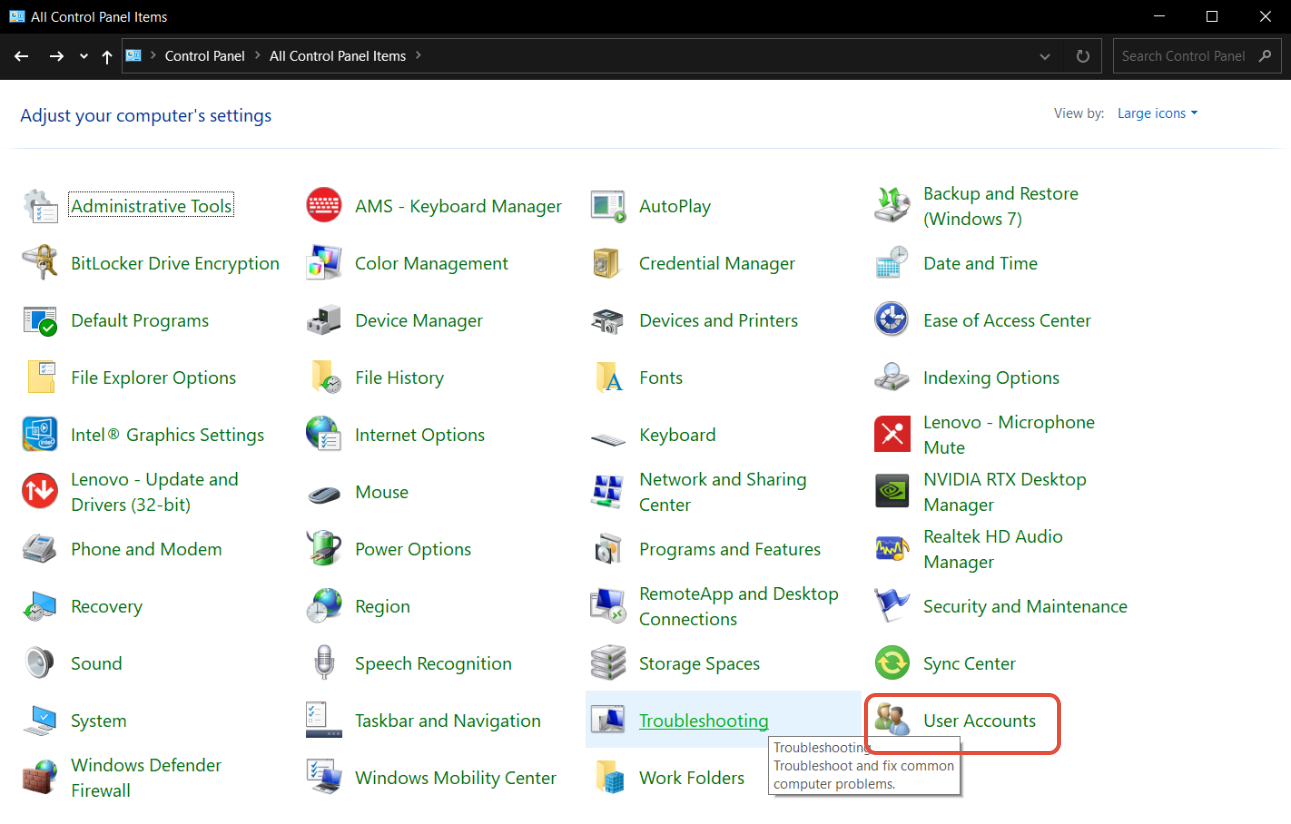Go forward with the Forward arrow

tap(56, 56)
